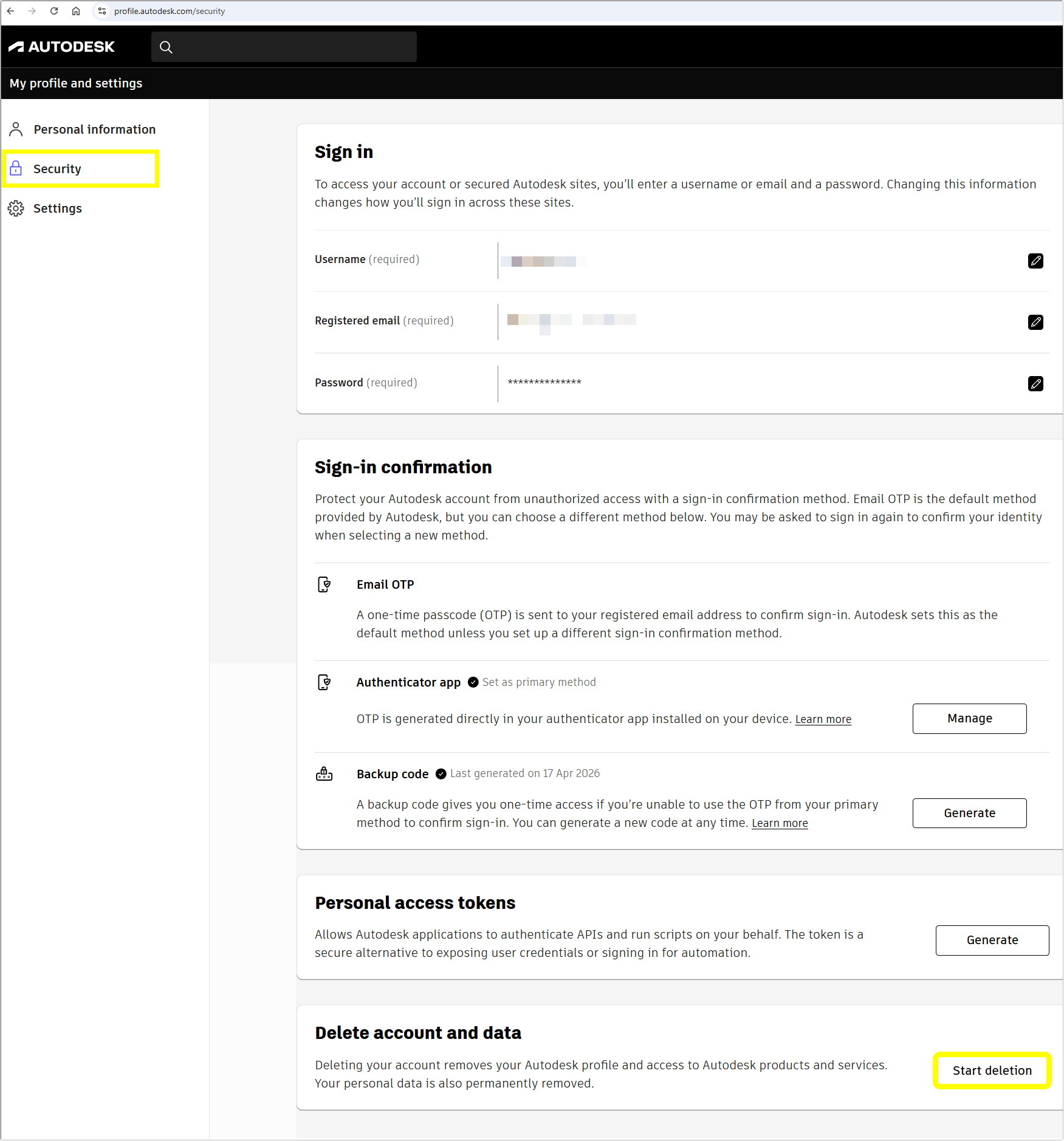The image size is (1064, 1141).
Task: Click the My profile and settings heading
Action: 76,83
